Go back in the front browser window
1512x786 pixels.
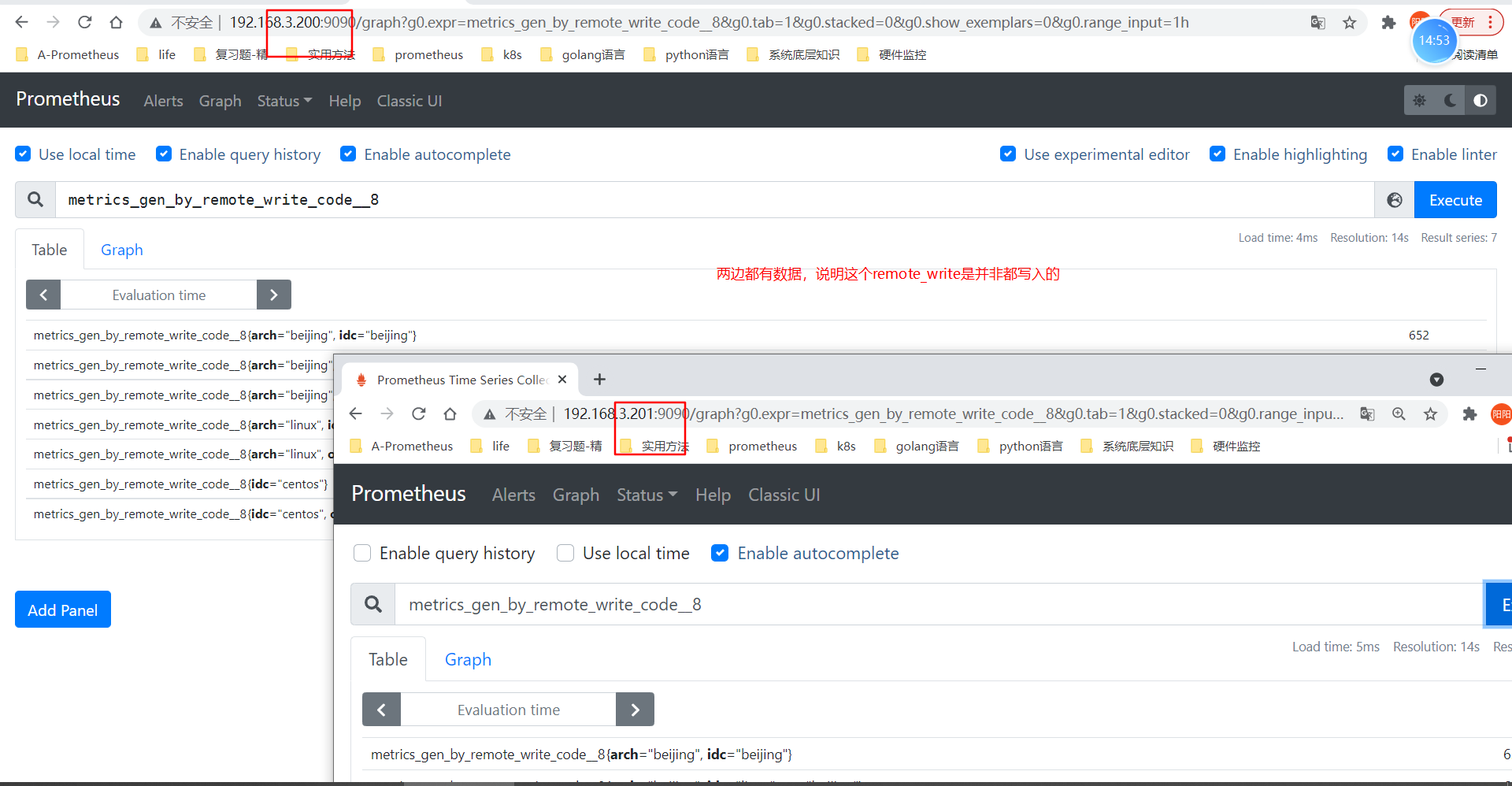[356, 413]
